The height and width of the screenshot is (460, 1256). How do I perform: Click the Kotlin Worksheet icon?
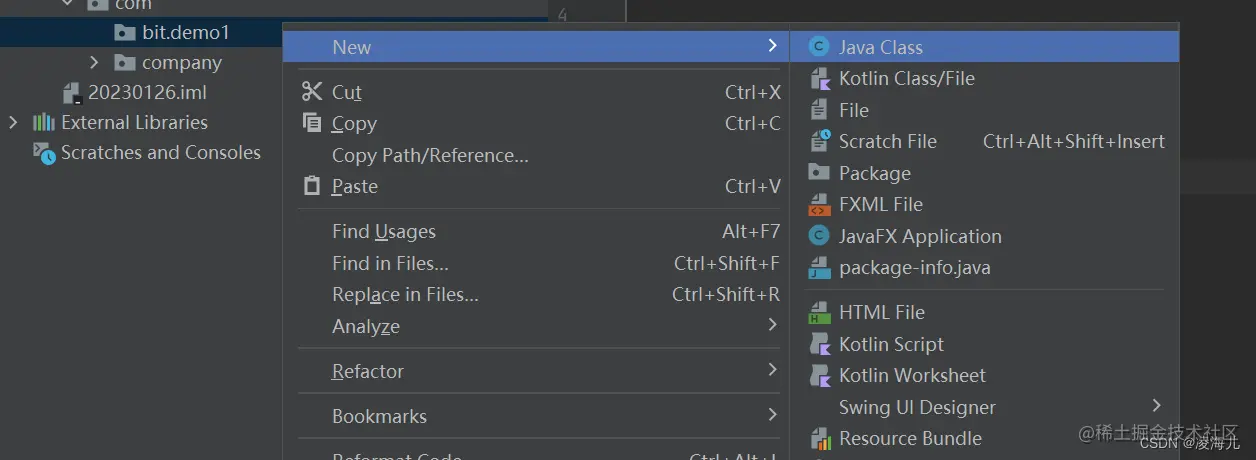(x=820, y=375)
